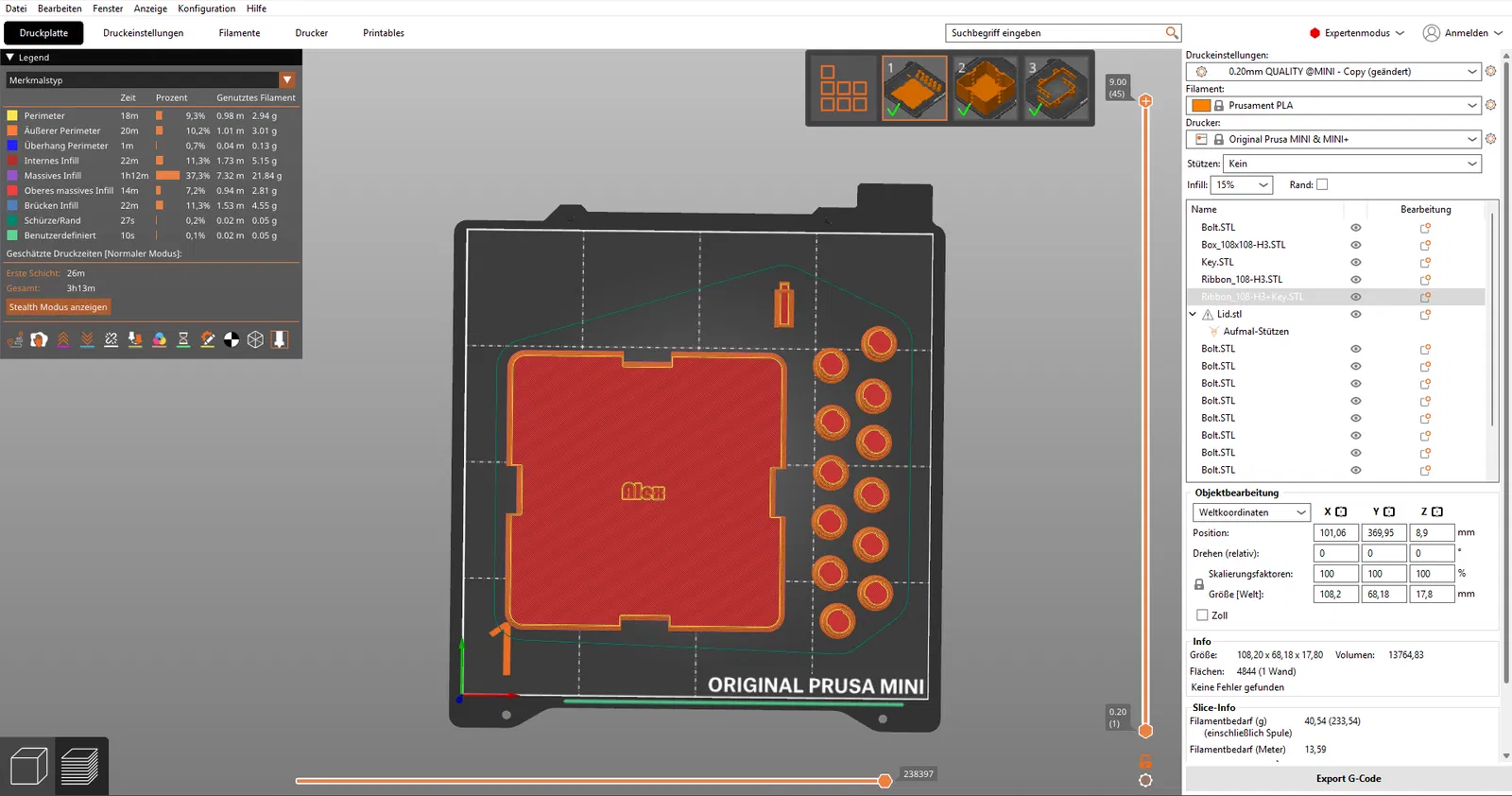Open the Konfiguration menu
Screen dimensions: 1512x796
(x=207, y=9)
